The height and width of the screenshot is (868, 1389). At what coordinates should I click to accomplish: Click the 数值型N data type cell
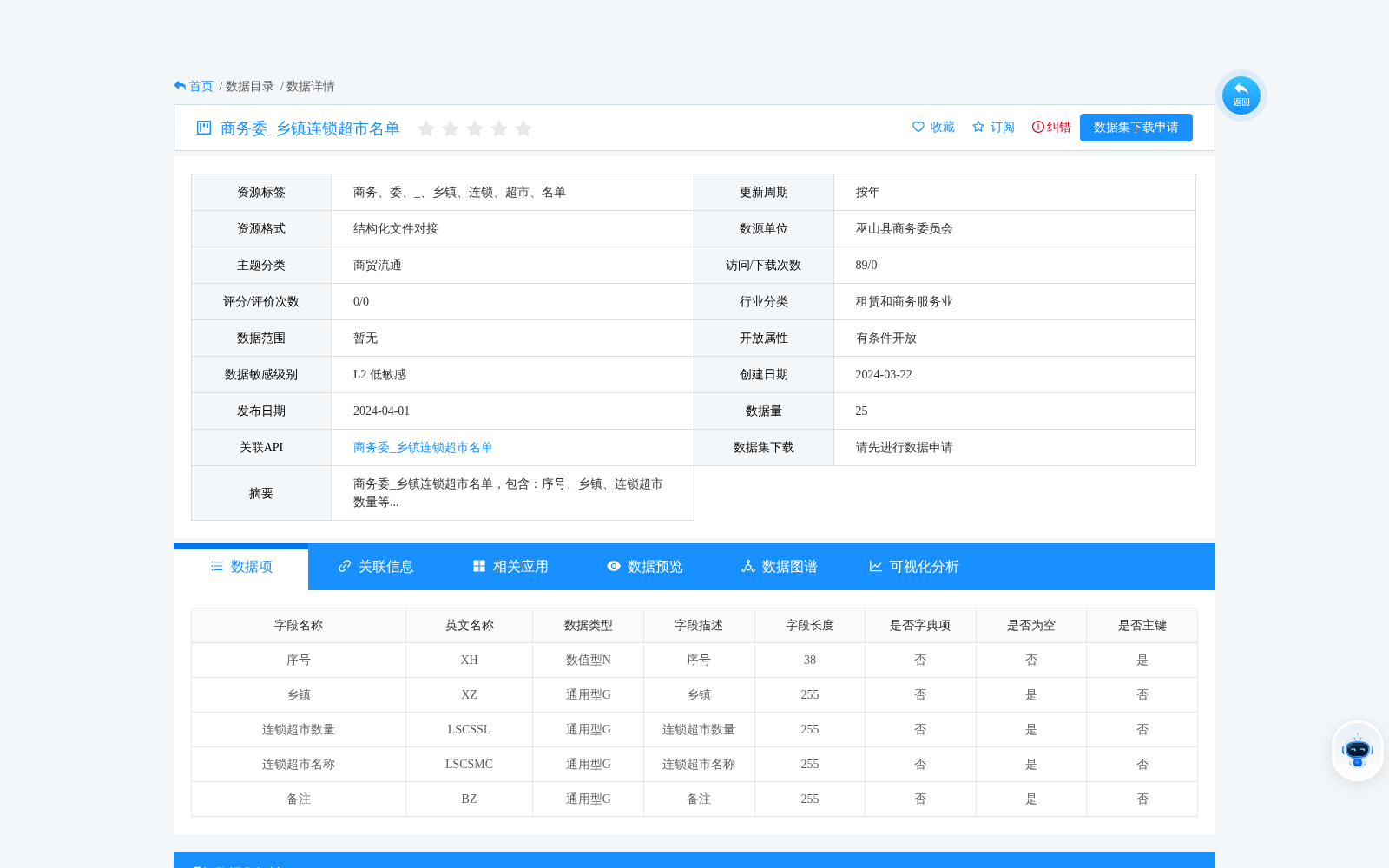click(589, 661)
